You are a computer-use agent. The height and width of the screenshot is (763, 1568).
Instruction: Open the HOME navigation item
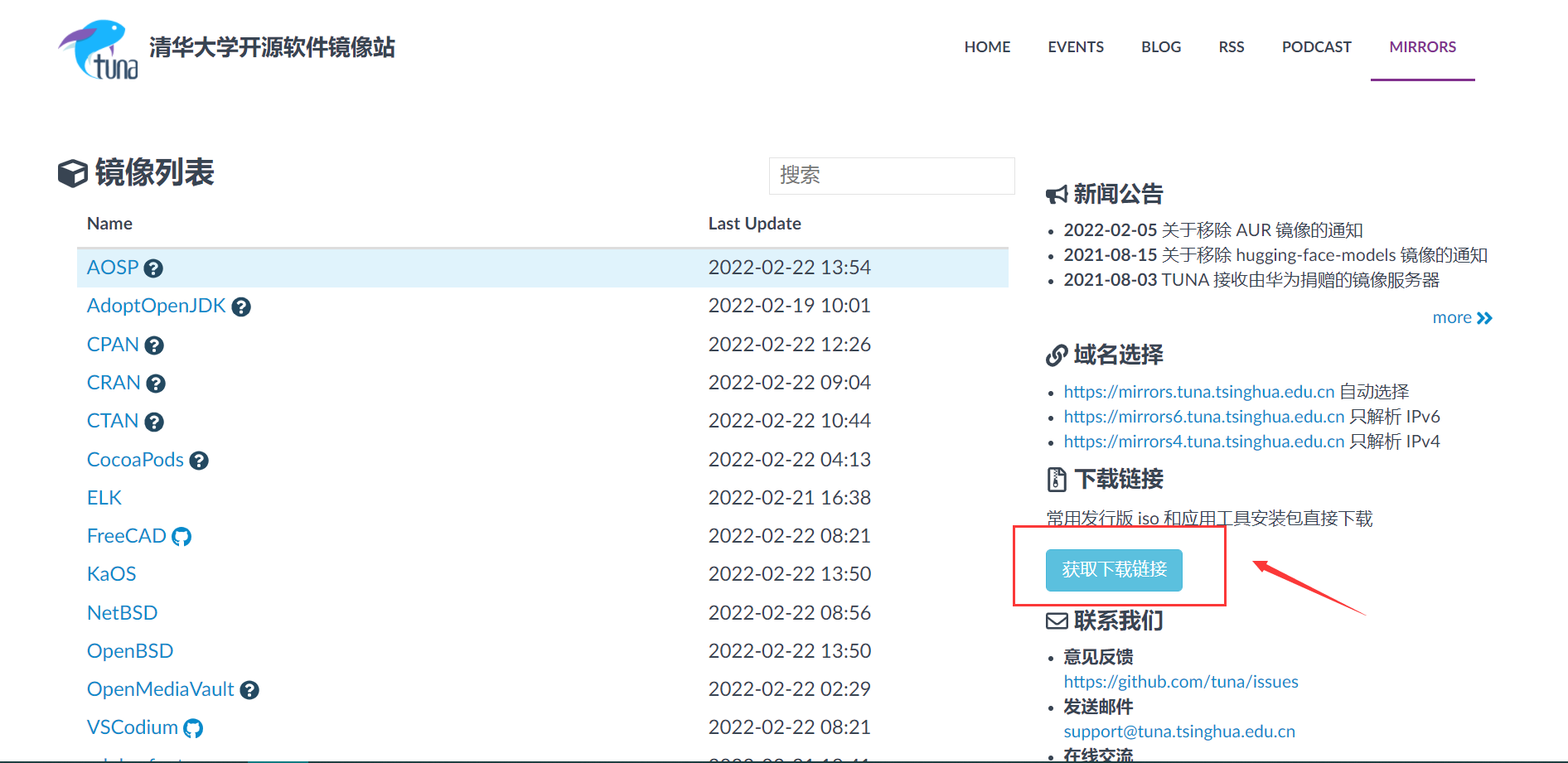click(987, 47)
